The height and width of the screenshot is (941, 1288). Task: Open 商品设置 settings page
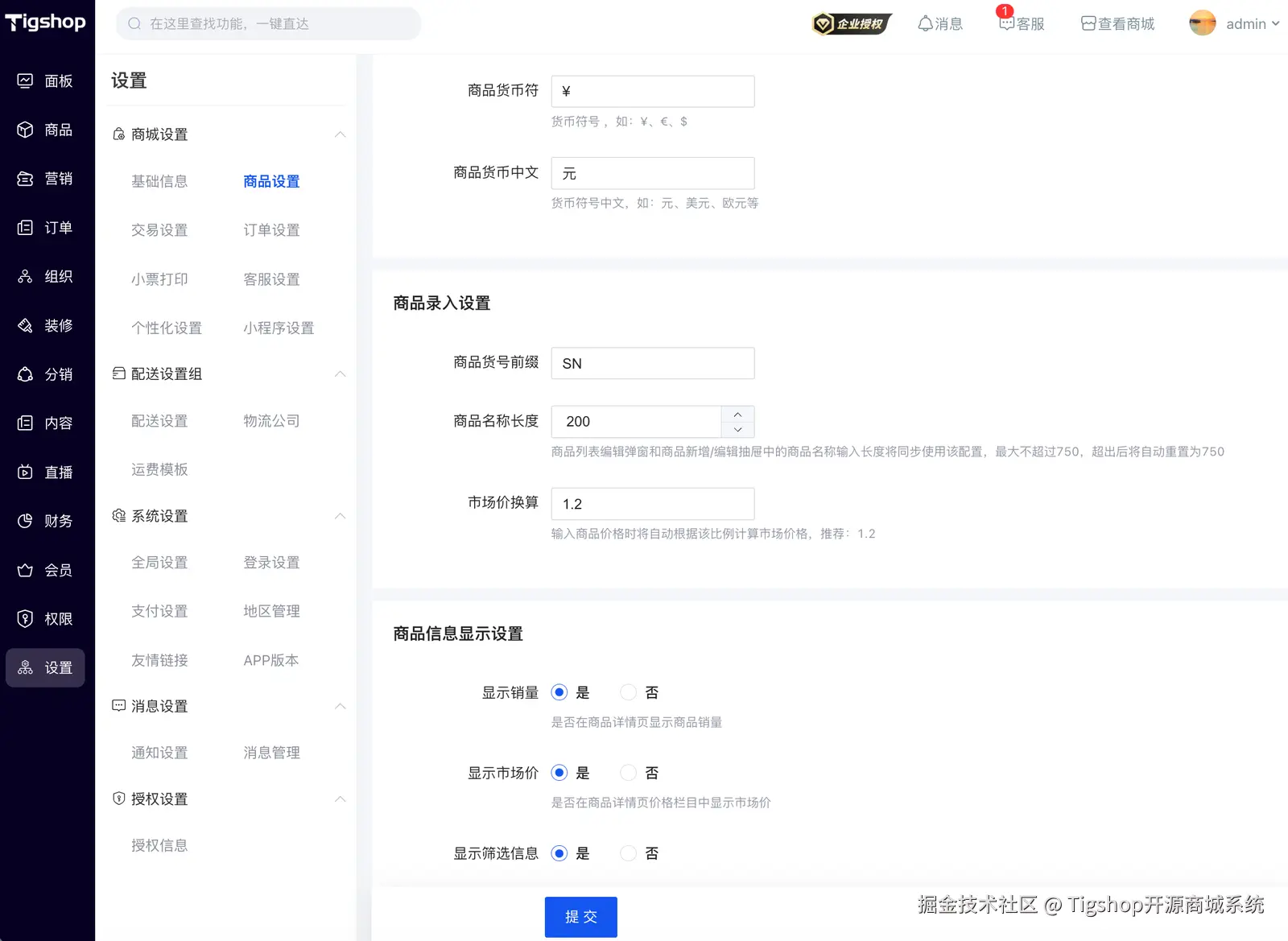point(271,182)
